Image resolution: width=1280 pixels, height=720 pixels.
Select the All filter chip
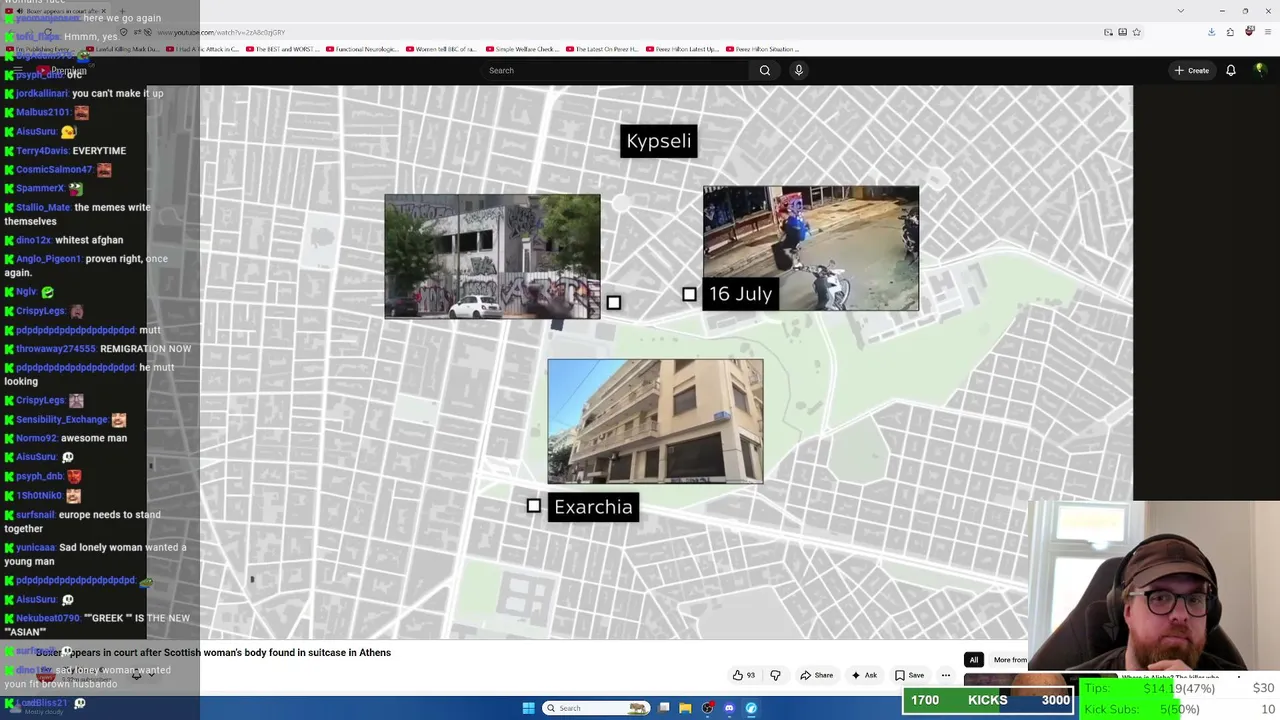[973, 660]
